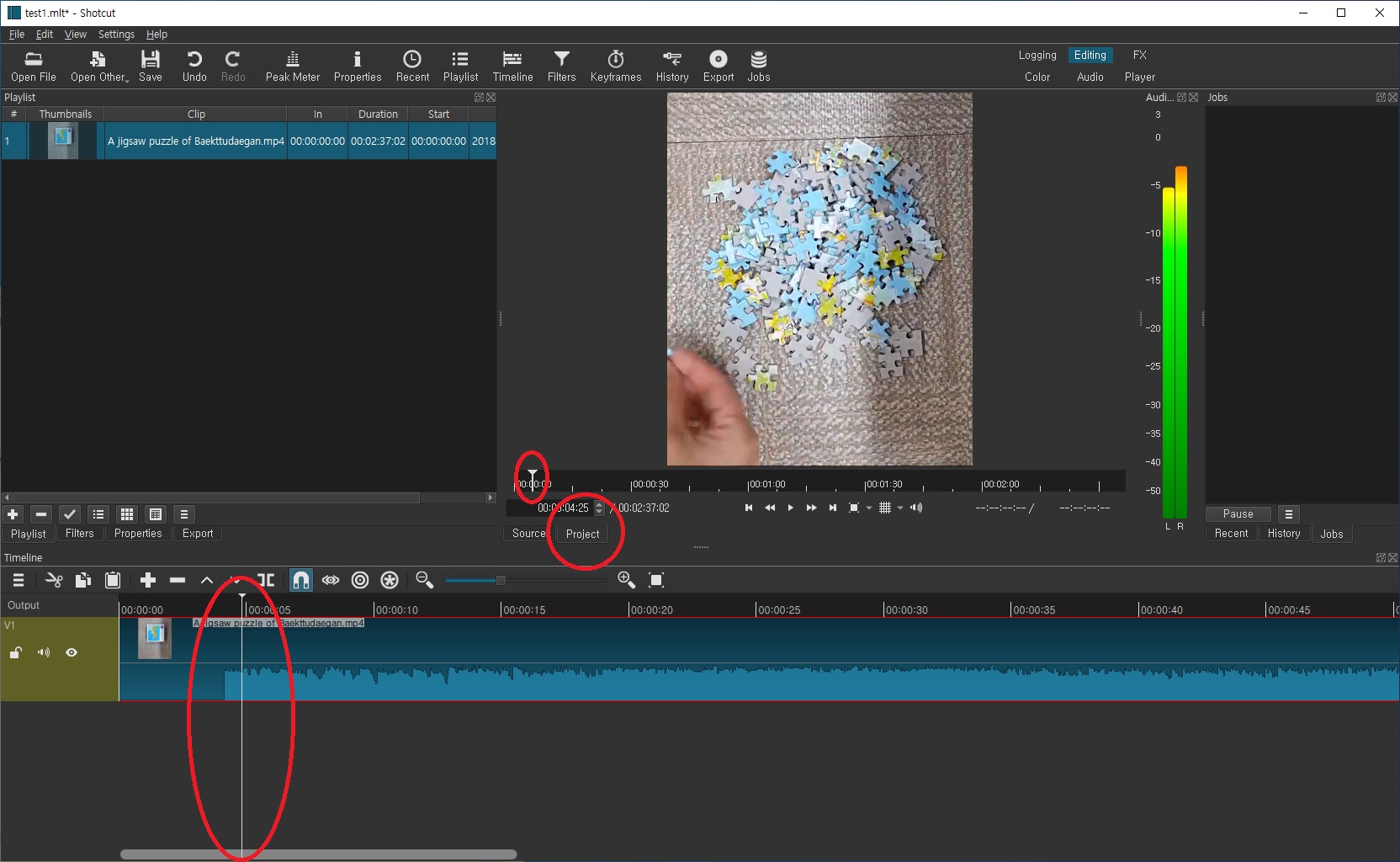Screen dimensions: 1400x862
Task: Open the Playlist panel from toolbar
Action: point(460,67)
